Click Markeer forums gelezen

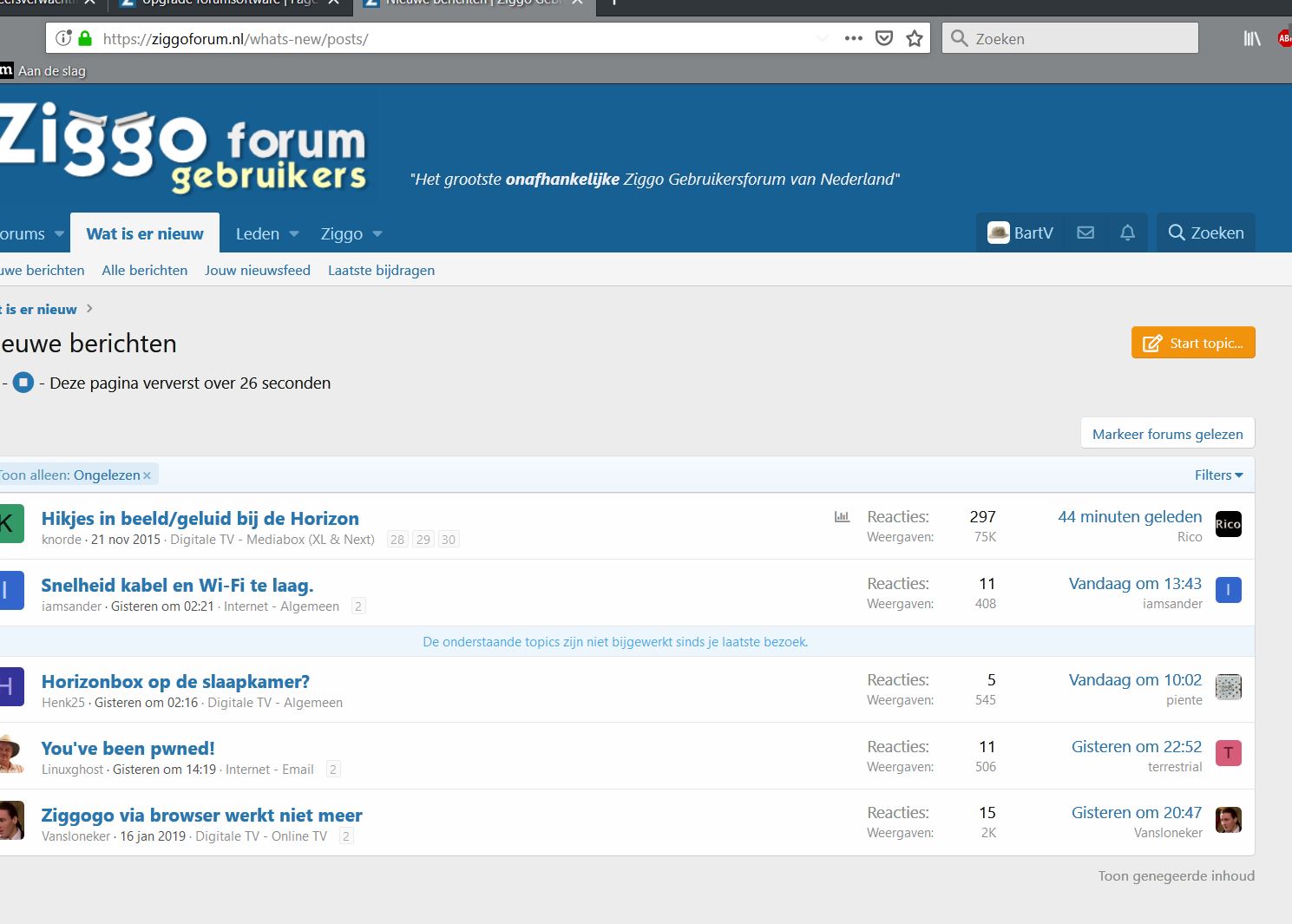[1168, 434]
